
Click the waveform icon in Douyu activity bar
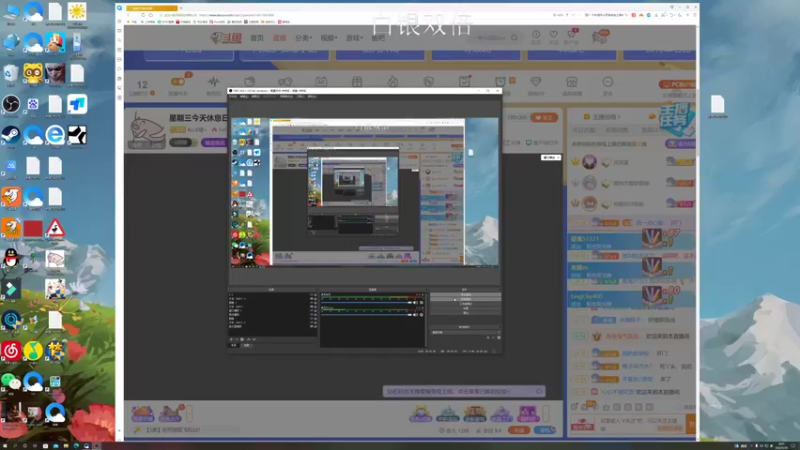click(x=213, y=82)
